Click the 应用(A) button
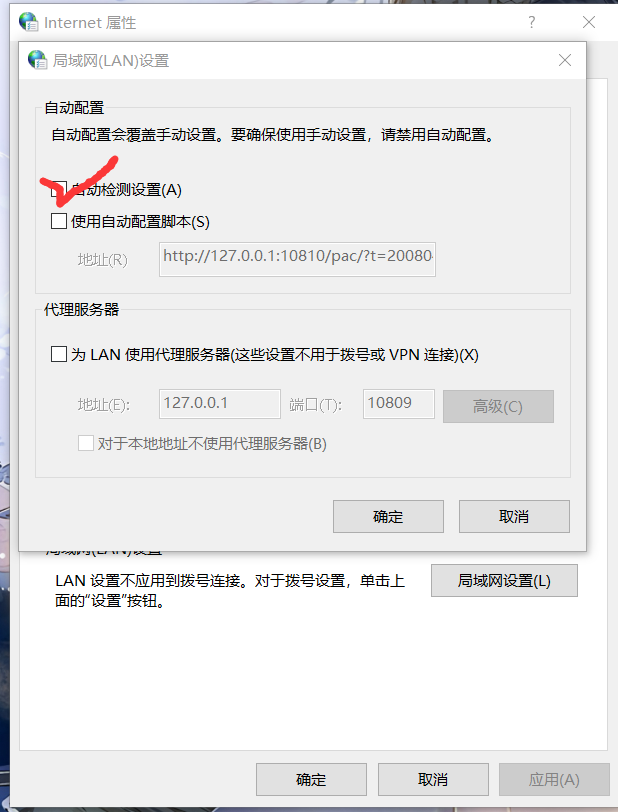This screenshot has height=812, width=618. [x=554, y=779]
